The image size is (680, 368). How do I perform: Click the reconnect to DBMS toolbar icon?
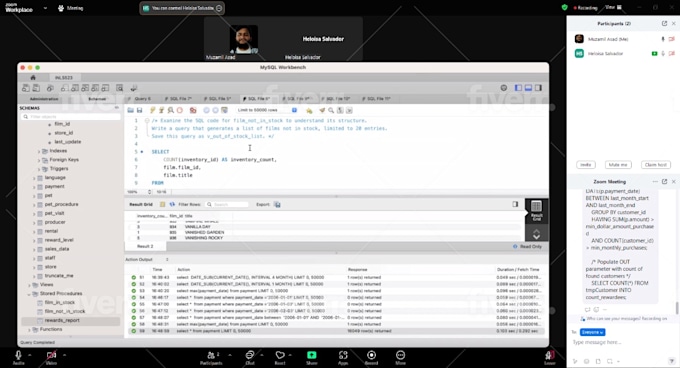[x=134, y=88]
